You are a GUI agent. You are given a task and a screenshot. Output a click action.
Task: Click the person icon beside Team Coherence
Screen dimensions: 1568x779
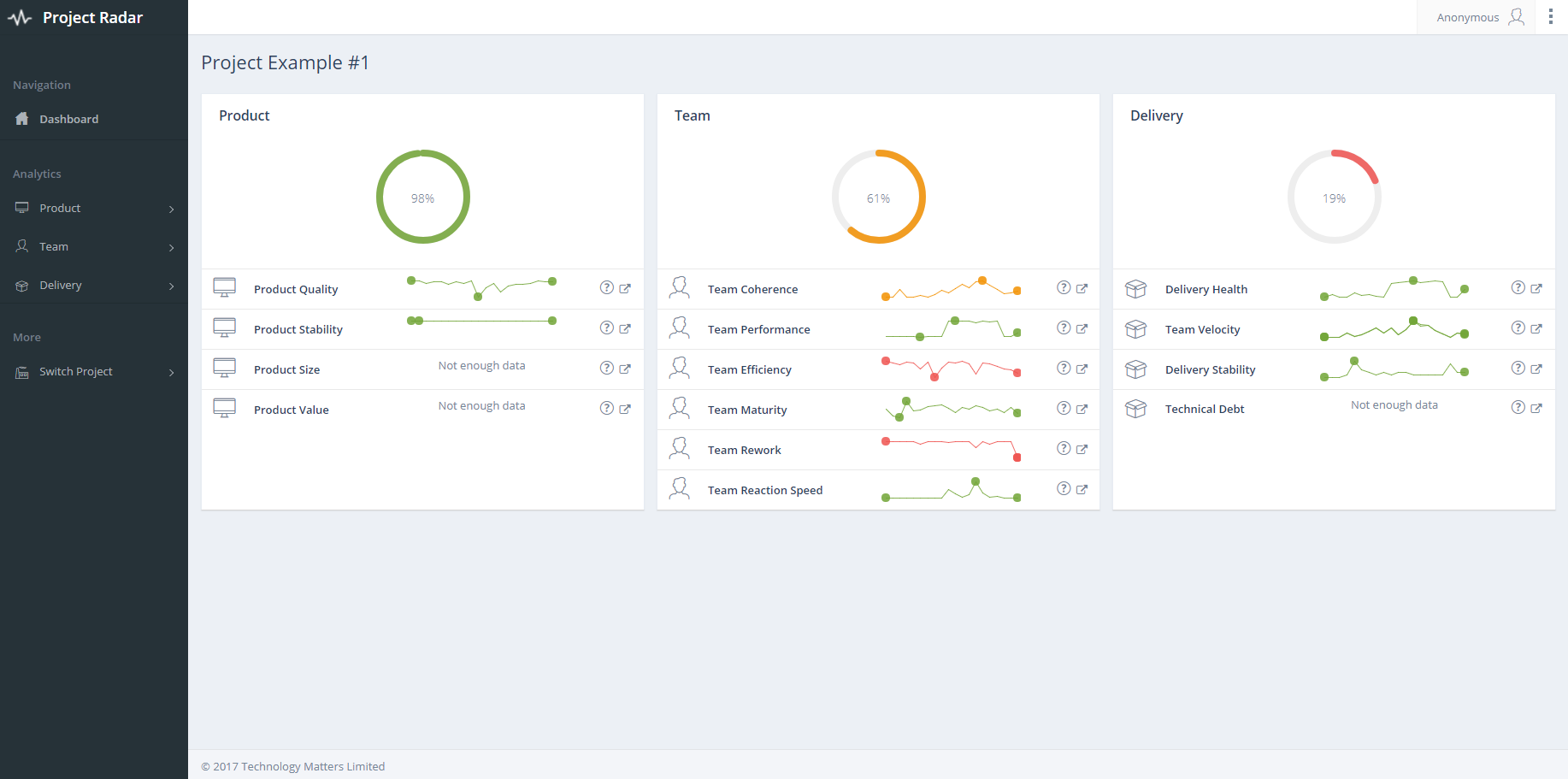(680, 288)
